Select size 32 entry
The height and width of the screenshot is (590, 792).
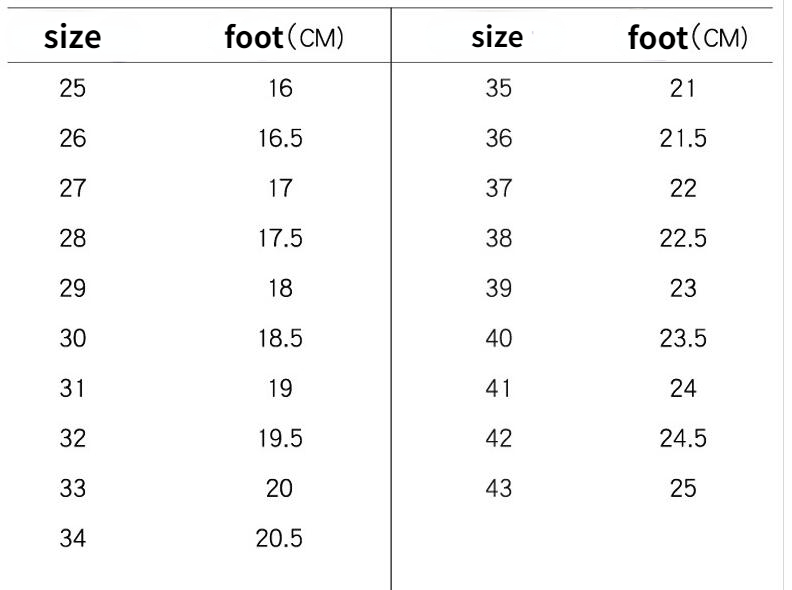coord(72,438)
